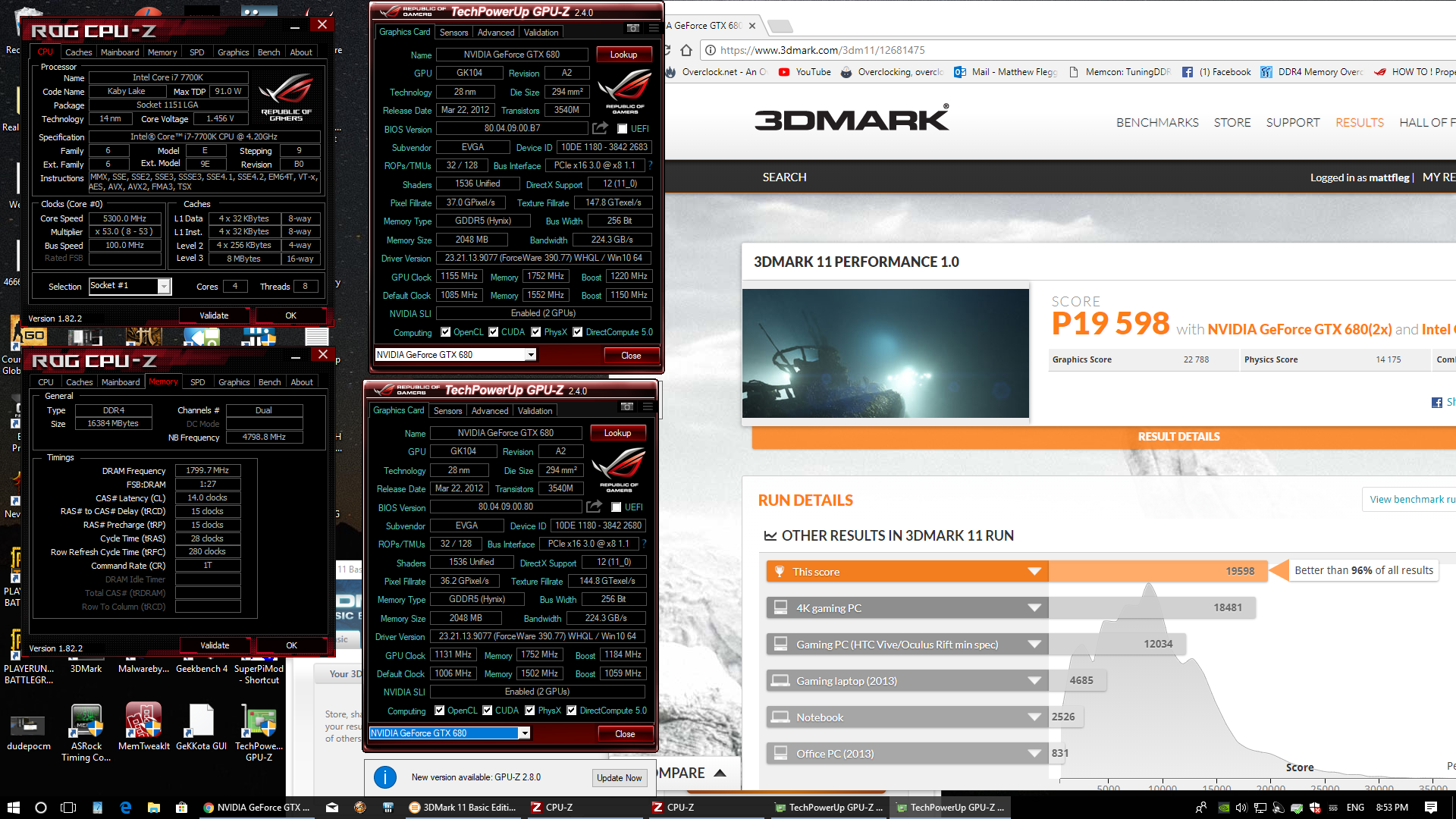Open dudepocm desktop icon
Image resolution: width=1456 pixels, height=819 pixels.
click(x=28, y=732)
